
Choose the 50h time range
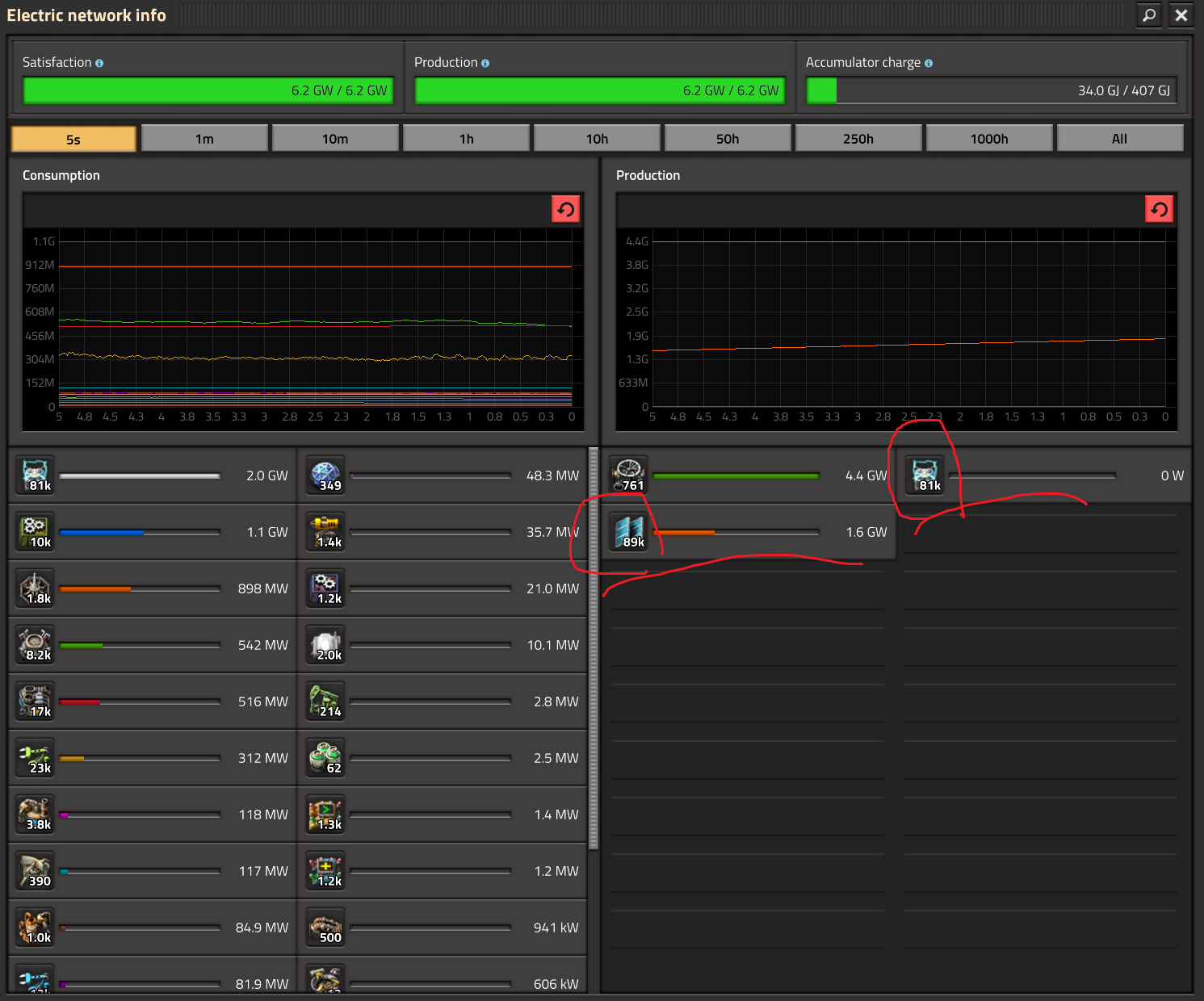point(728,139)
